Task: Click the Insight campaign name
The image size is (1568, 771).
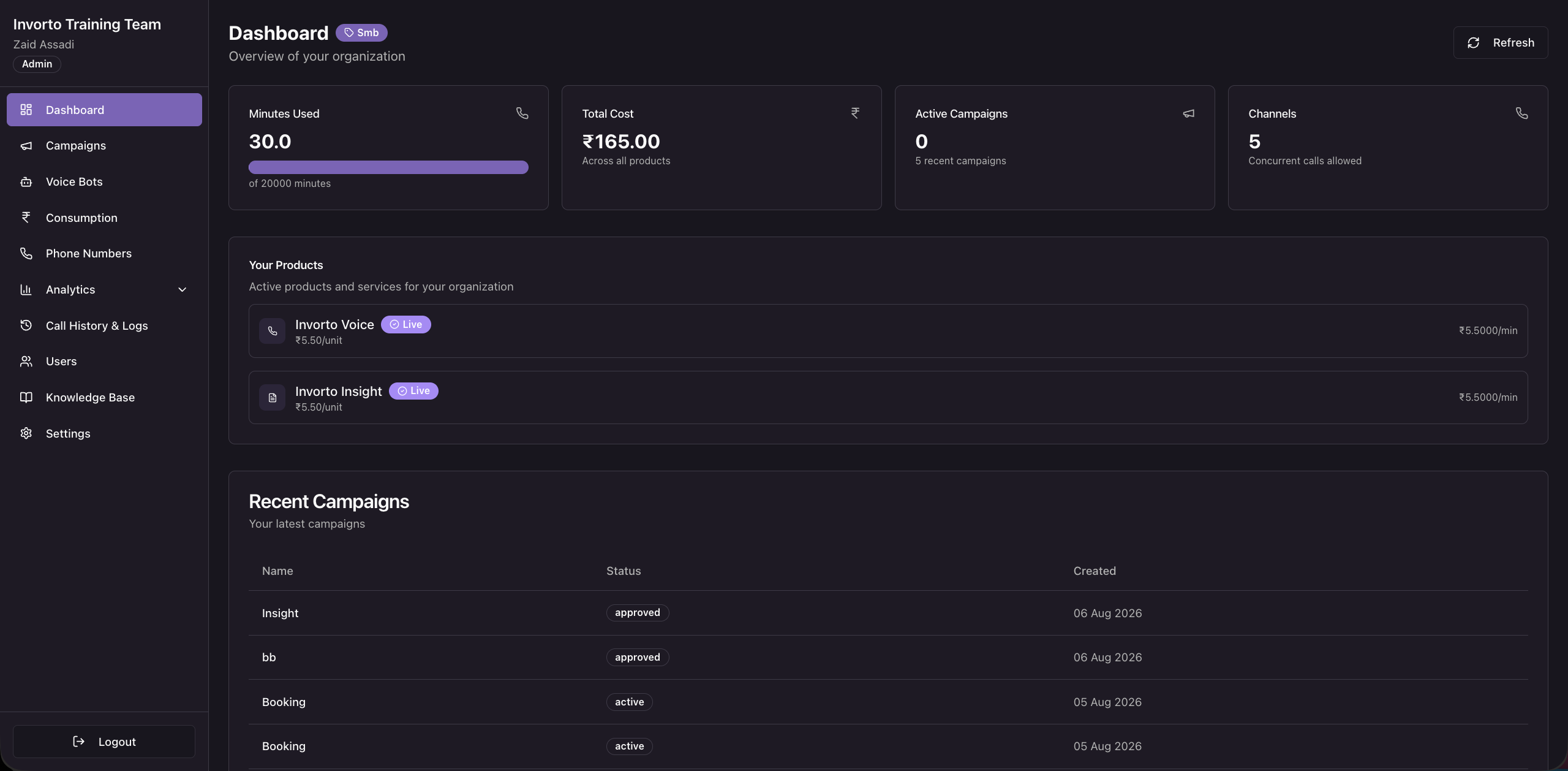Action: tap(280, 613)
